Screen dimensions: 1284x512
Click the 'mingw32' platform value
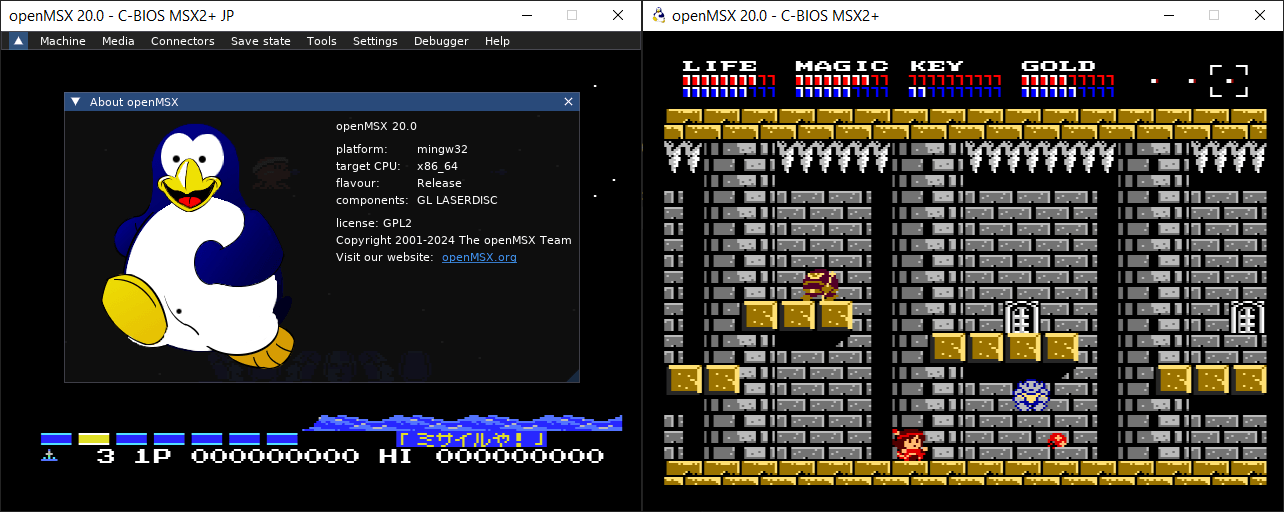tap(442, 149)
